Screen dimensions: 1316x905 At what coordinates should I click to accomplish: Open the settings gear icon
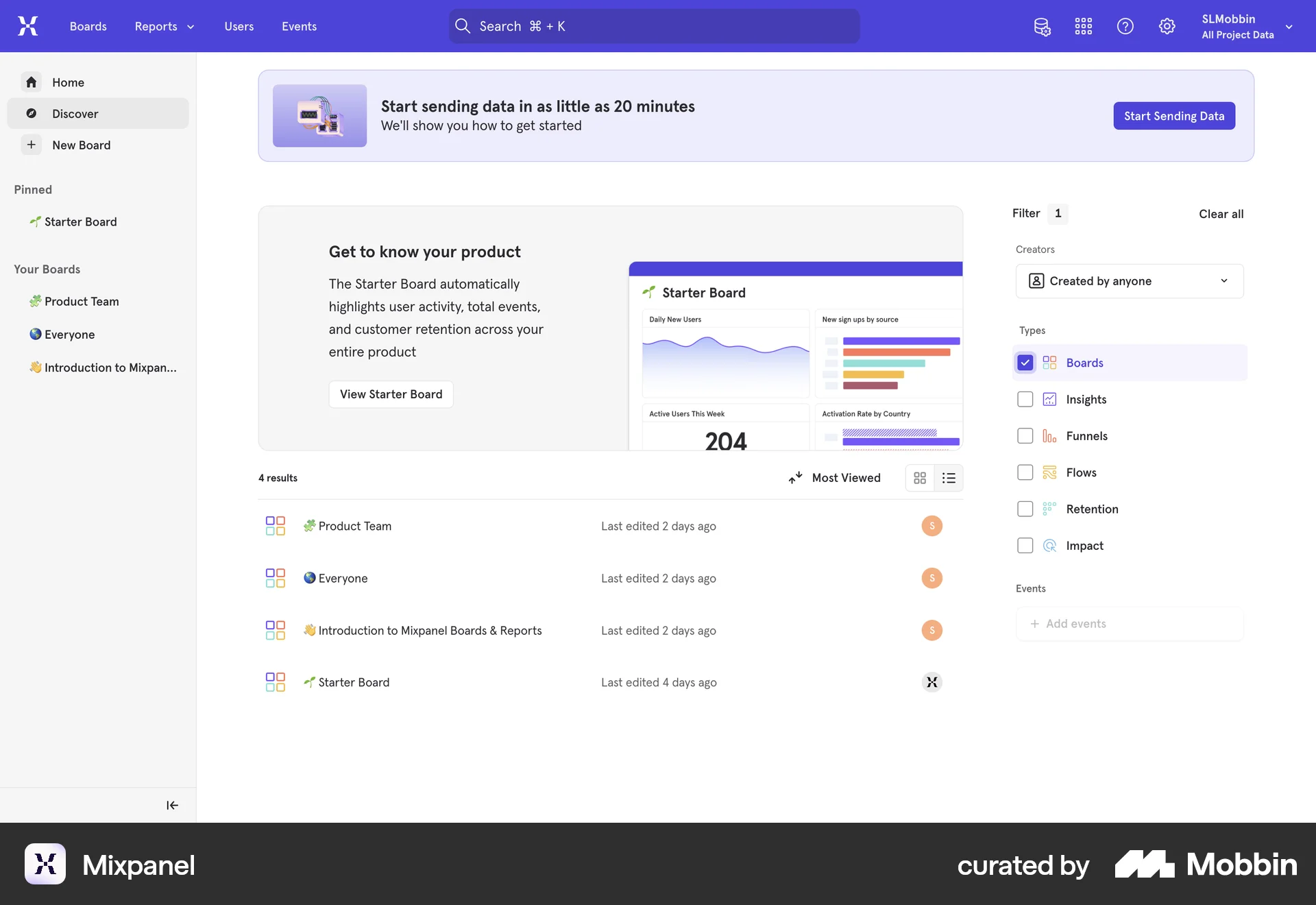point(1167,26)
